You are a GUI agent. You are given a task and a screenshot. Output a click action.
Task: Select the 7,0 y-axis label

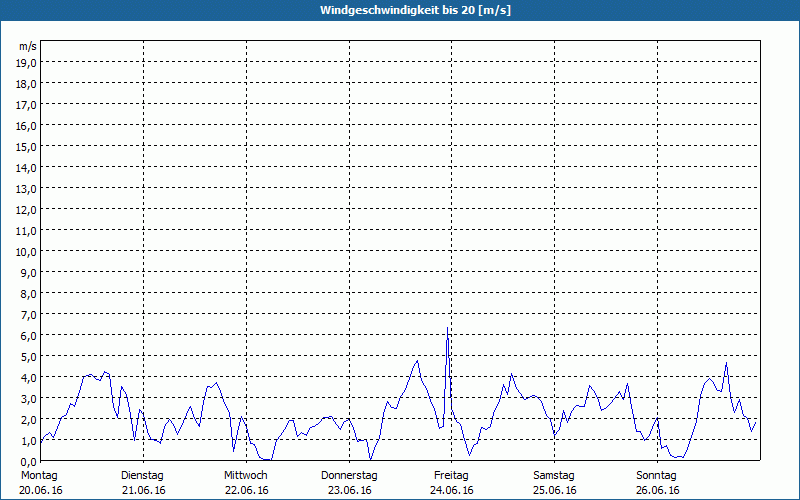27,314
